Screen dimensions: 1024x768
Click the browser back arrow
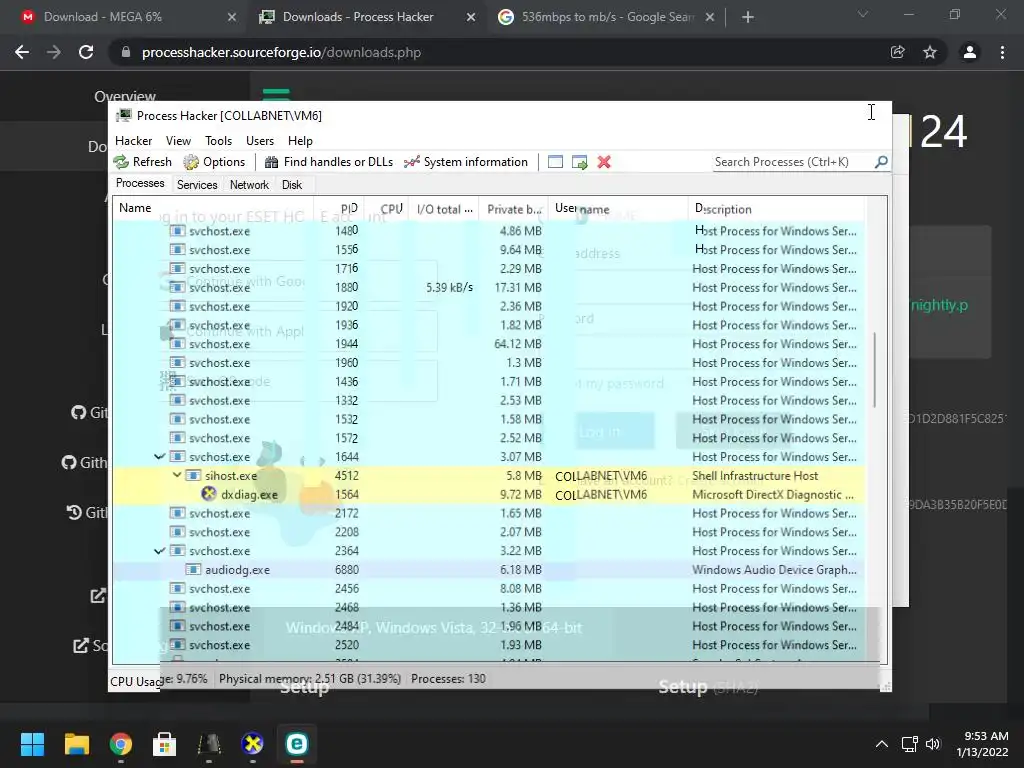point(22,52)
